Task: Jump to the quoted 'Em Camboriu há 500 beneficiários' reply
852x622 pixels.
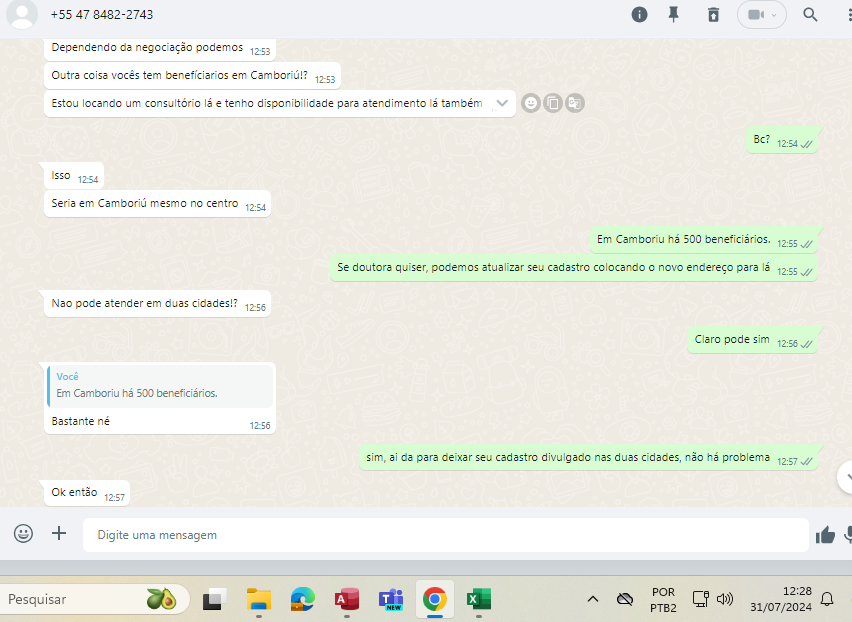Action: pos(160,386)
